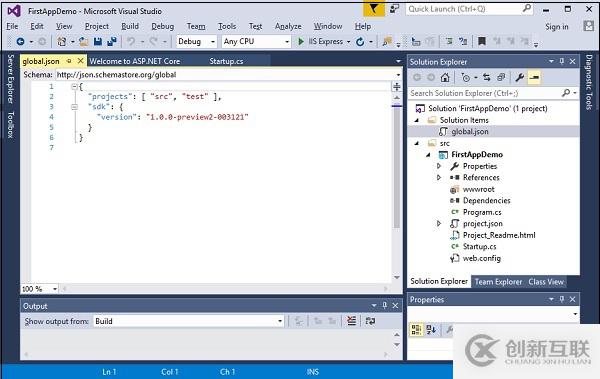Pin the global.json tab

(x=69, y=61)
